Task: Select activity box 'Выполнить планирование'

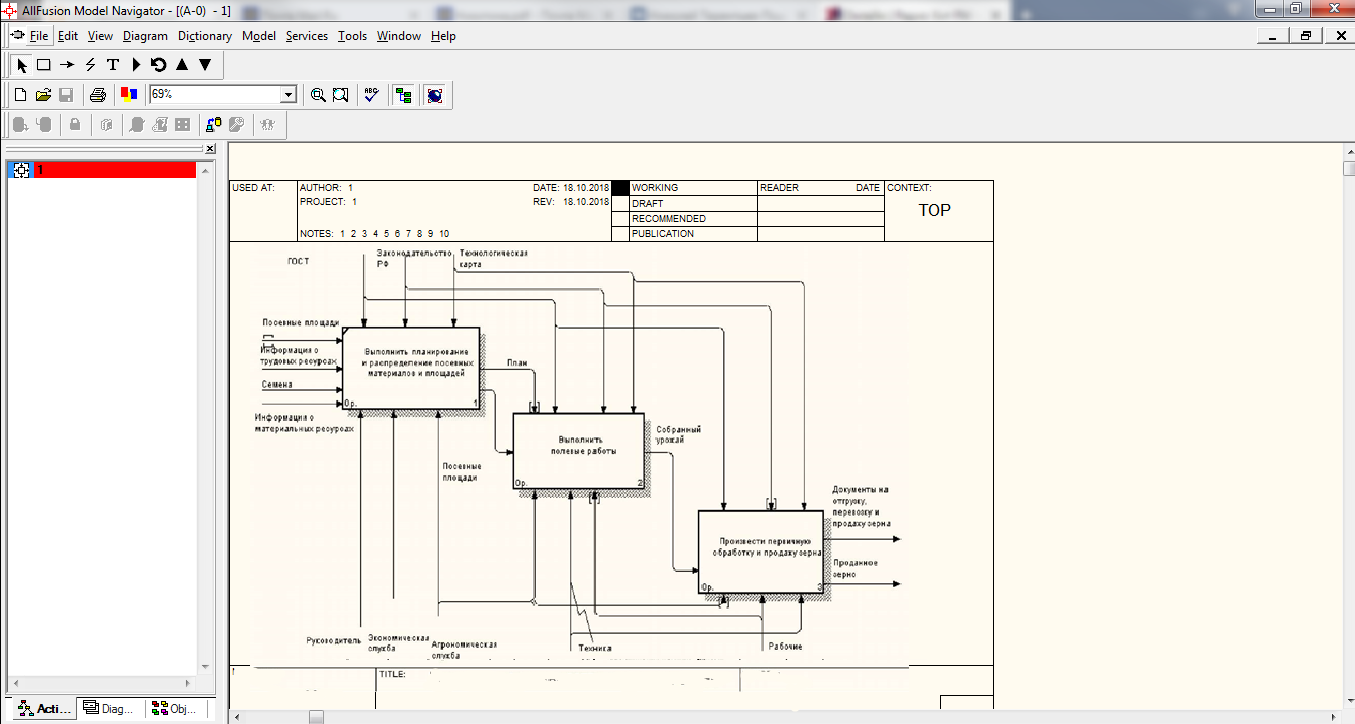Action: click(411, 369)
